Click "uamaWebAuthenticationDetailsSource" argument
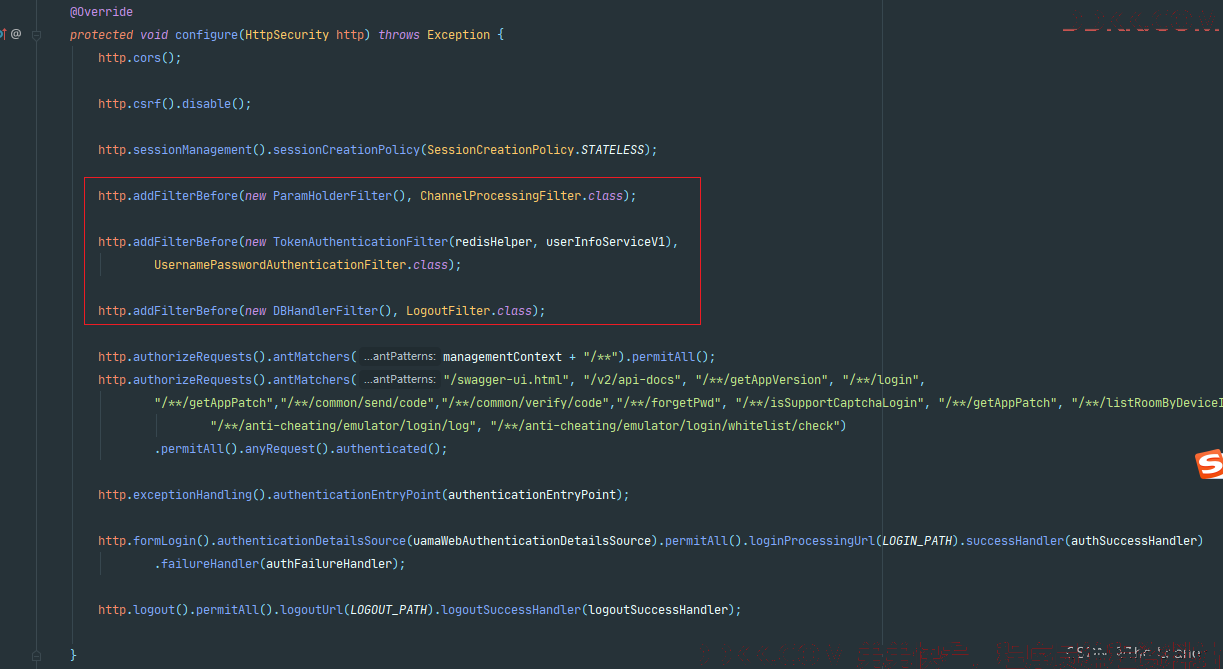The image size is (1223, 669). [532, 541]
